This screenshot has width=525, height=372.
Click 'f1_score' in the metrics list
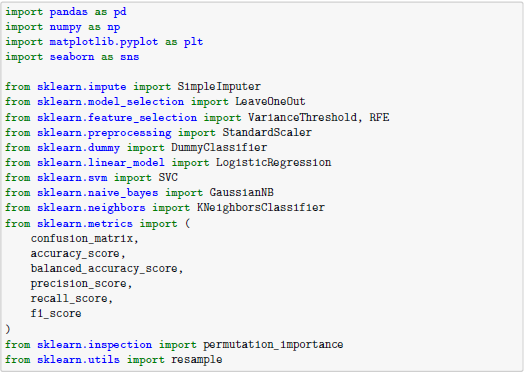[56, 313]
